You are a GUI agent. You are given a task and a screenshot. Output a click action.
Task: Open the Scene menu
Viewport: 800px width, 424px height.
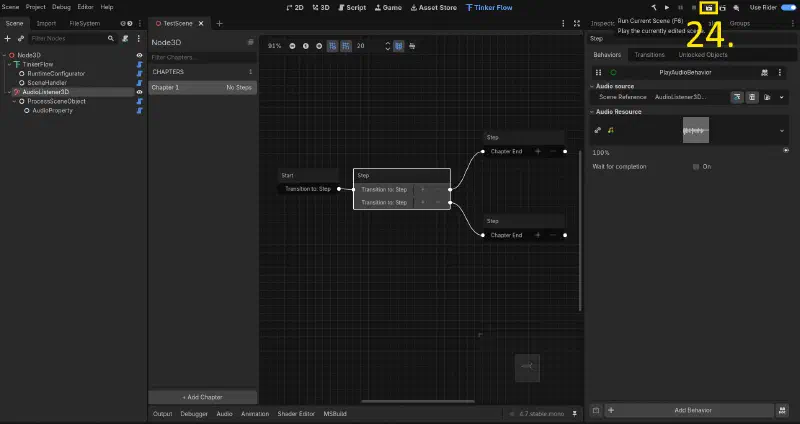10,7
